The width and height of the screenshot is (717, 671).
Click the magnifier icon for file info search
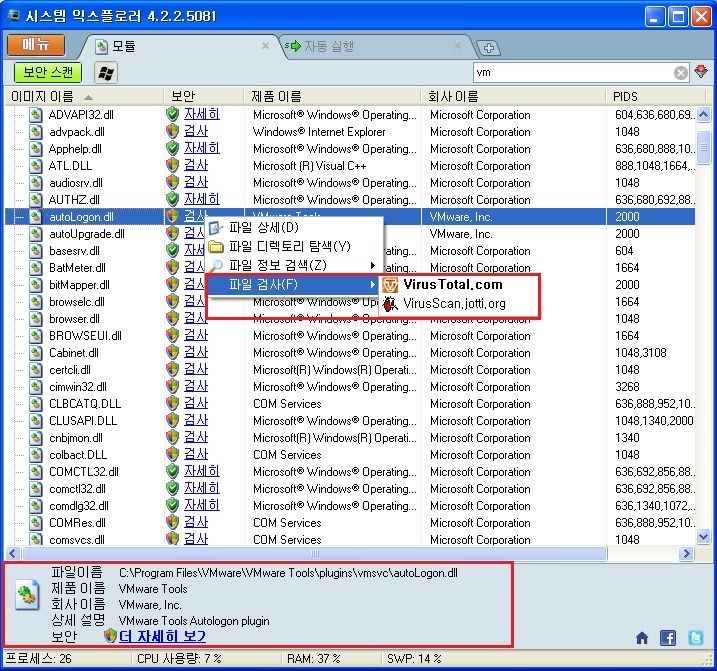[217, 265]
